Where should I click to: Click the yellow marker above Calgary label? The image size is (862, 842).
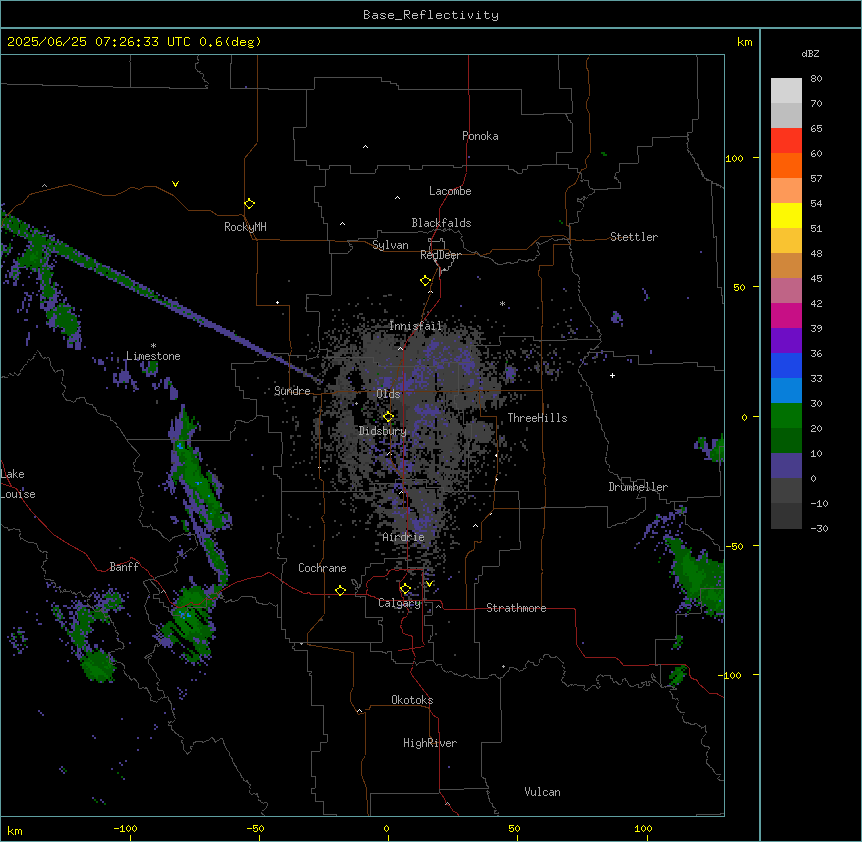(406, 589)
